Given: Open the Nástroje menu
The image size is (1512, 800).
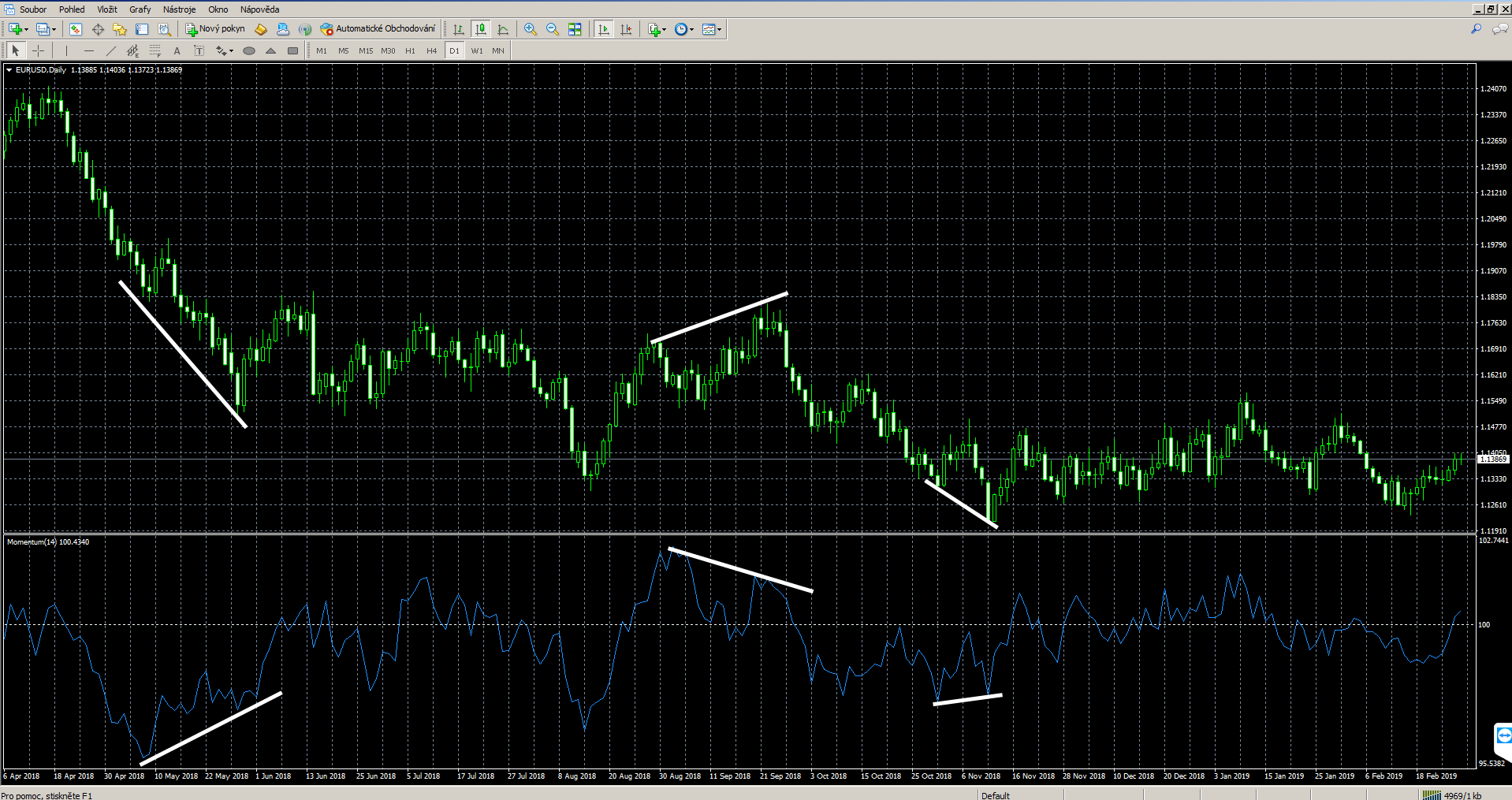Looking at the screenshot, I should (180, 9).
